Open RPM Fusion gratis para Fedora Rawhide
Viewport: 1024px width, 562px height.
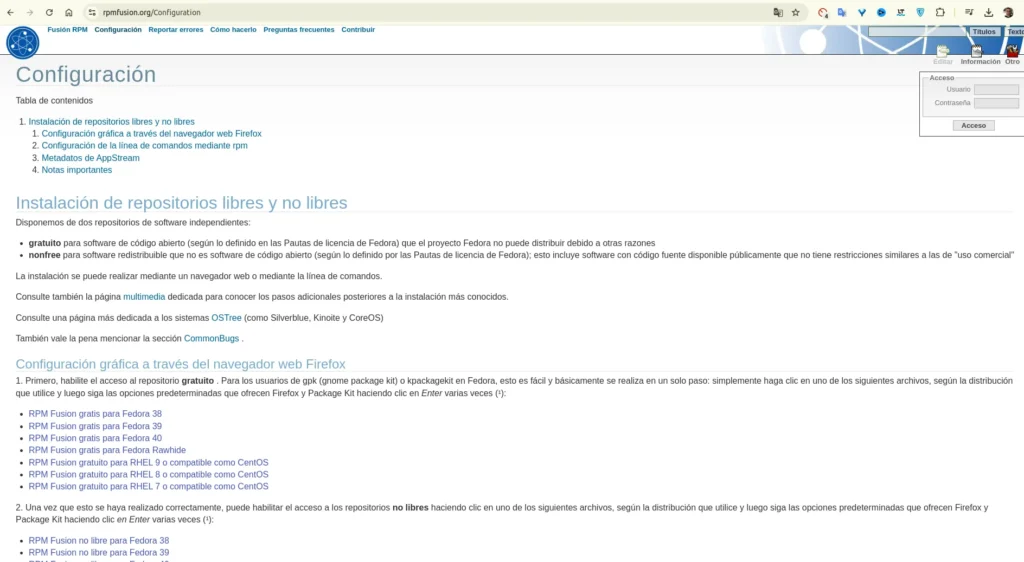coord(107,450)
